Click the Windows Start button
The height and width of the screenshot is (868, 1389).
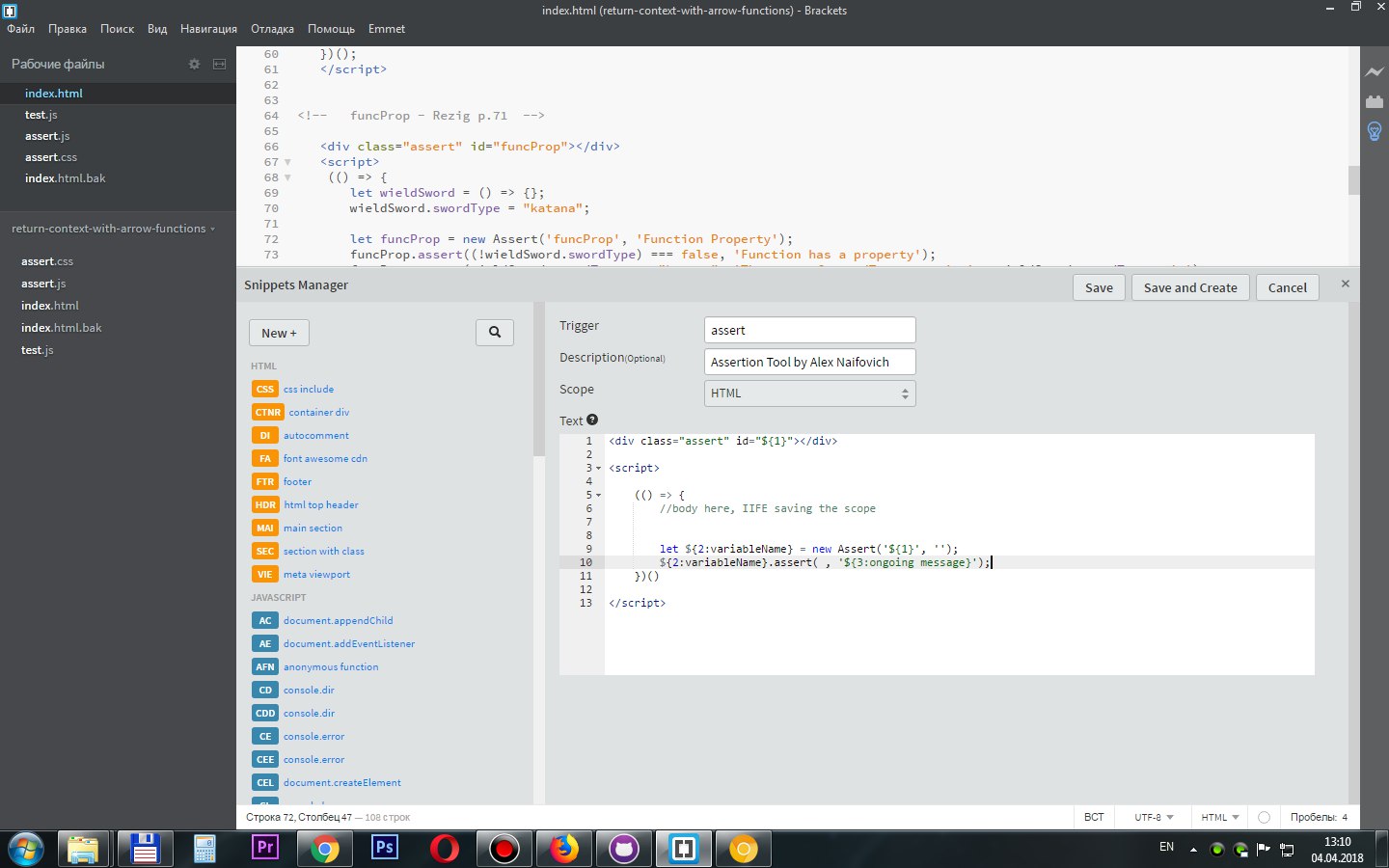point(26,849)
